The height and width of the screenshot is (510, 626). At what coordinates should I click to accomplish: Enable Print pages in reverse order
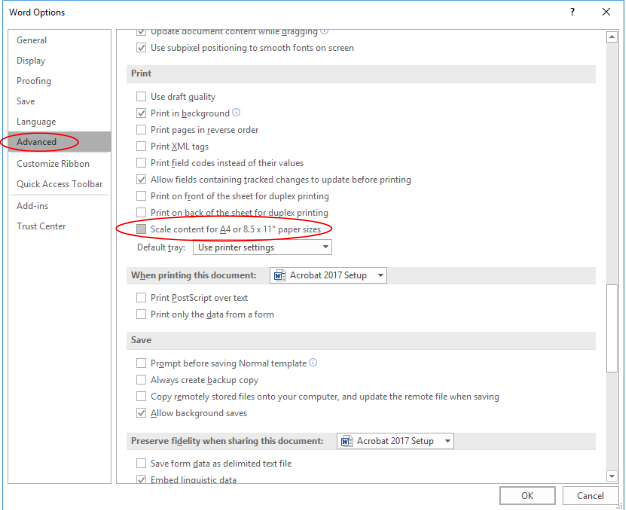141,130
